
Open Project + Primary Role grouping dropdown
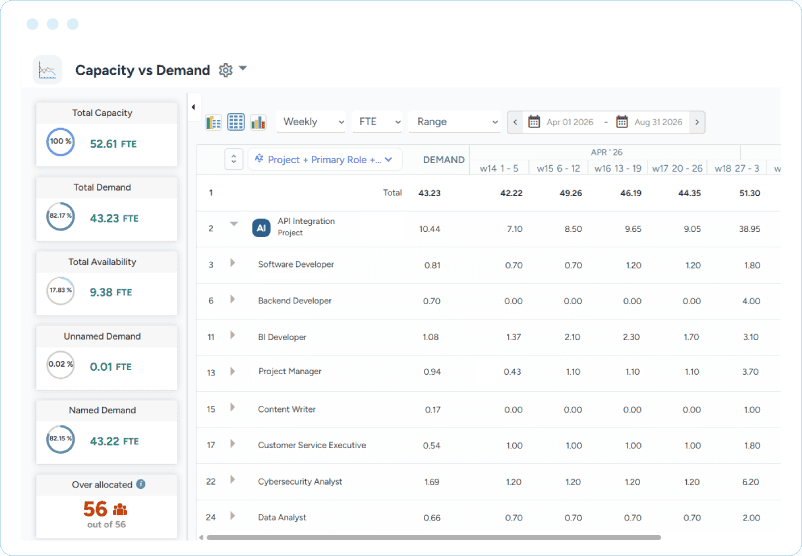325,160
